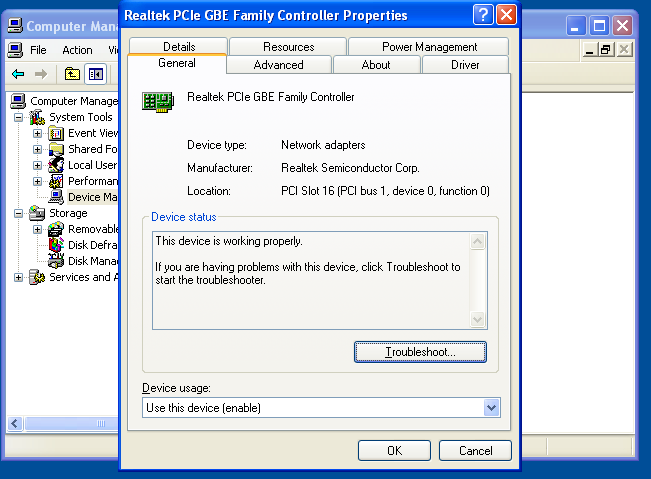Click OK to confirm properties
Viewport: 651px width, 479px height.
[x=394, y=450]
